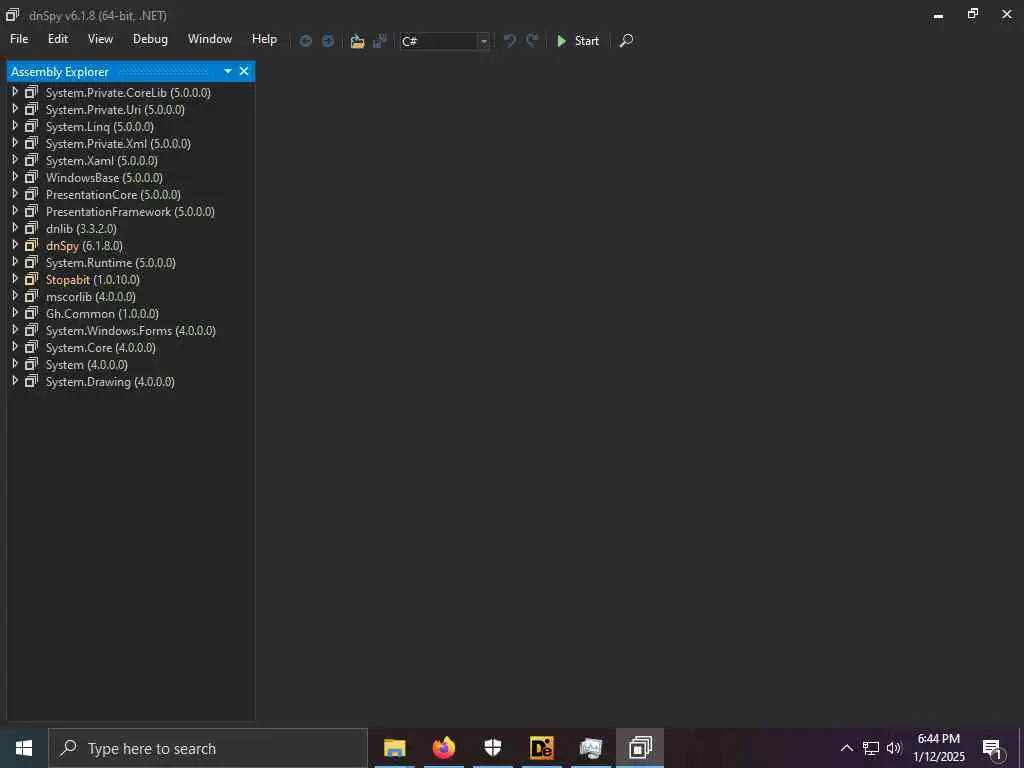Click the Windows taskbar search box
The width and height of the screenshot is (1024, 768).
pyautogui.click(x=208, y=748)
